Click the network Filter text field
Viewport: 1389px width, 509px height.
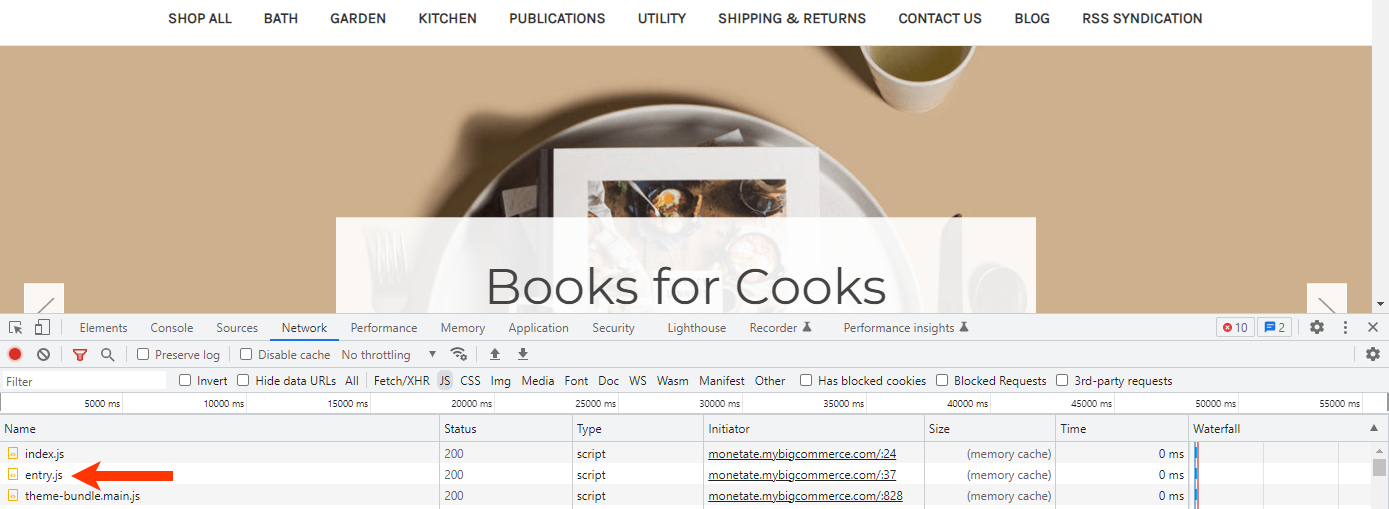pos(84,381)
